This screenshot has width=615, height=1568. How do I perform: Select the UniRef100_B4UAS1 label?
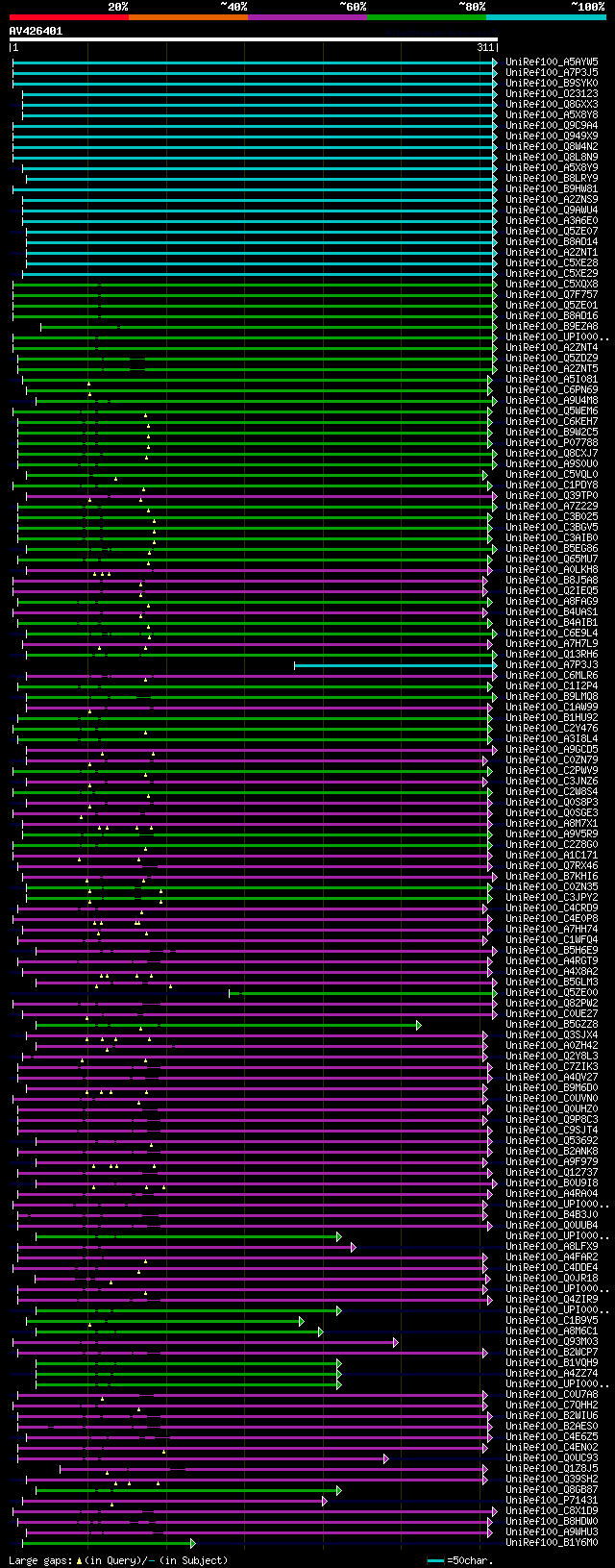coord(552,611)
